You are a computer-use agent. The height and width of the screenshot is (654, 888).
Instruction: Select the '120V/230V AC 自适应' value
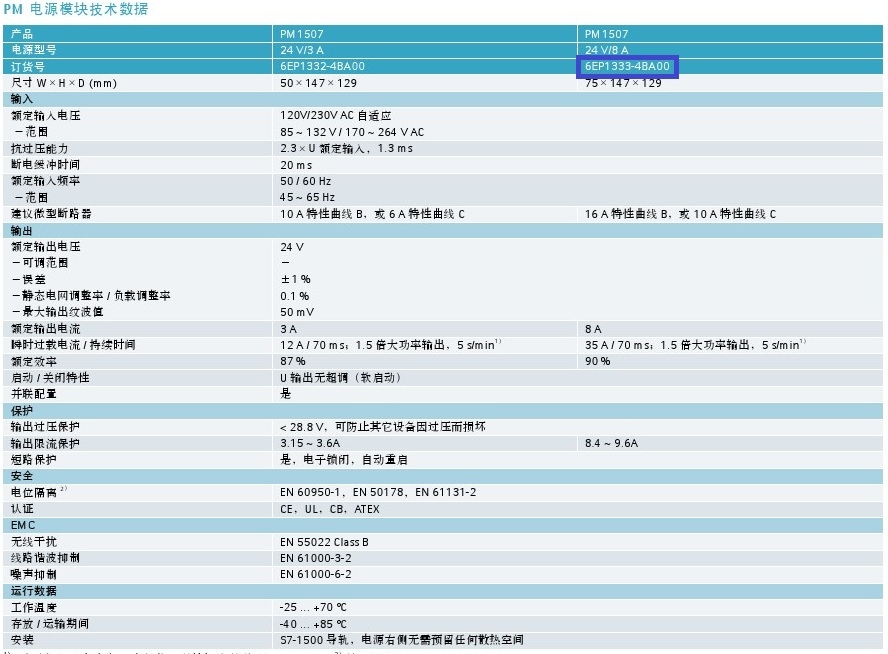(x=336, y=116)
